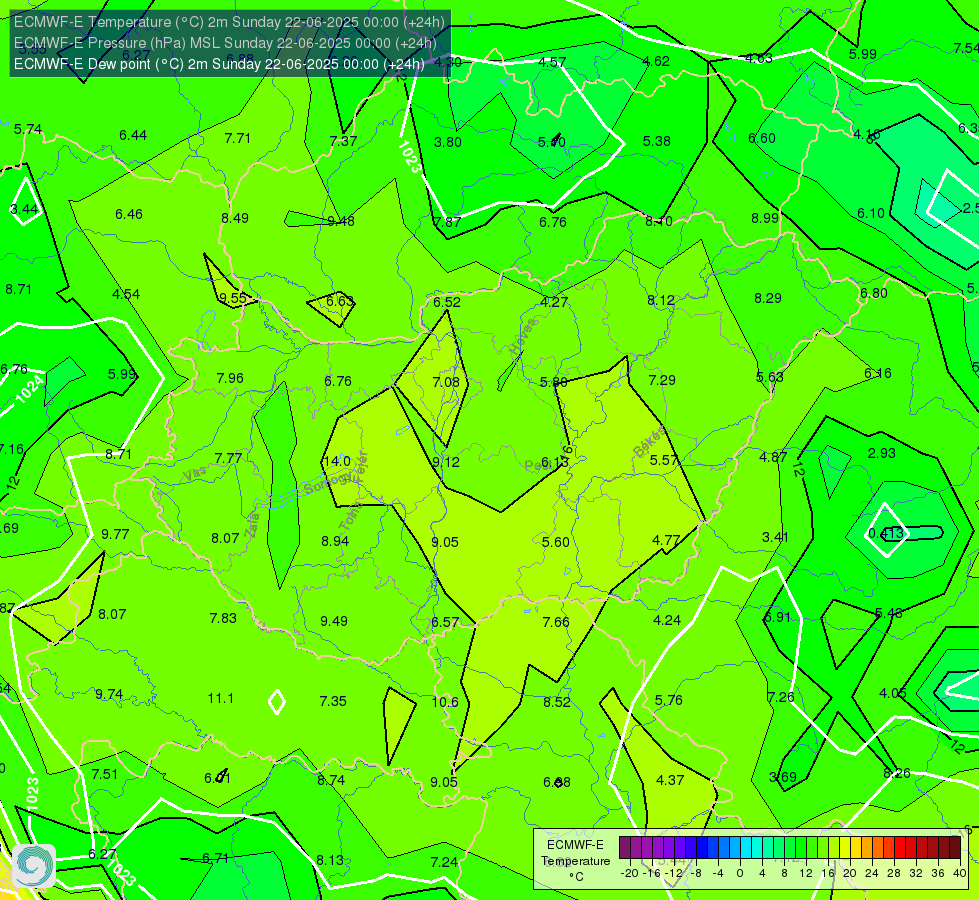Click the dew point value 6.10
Image resolution: width=979 pixels, height=900 pixels.
click(871, 214)
